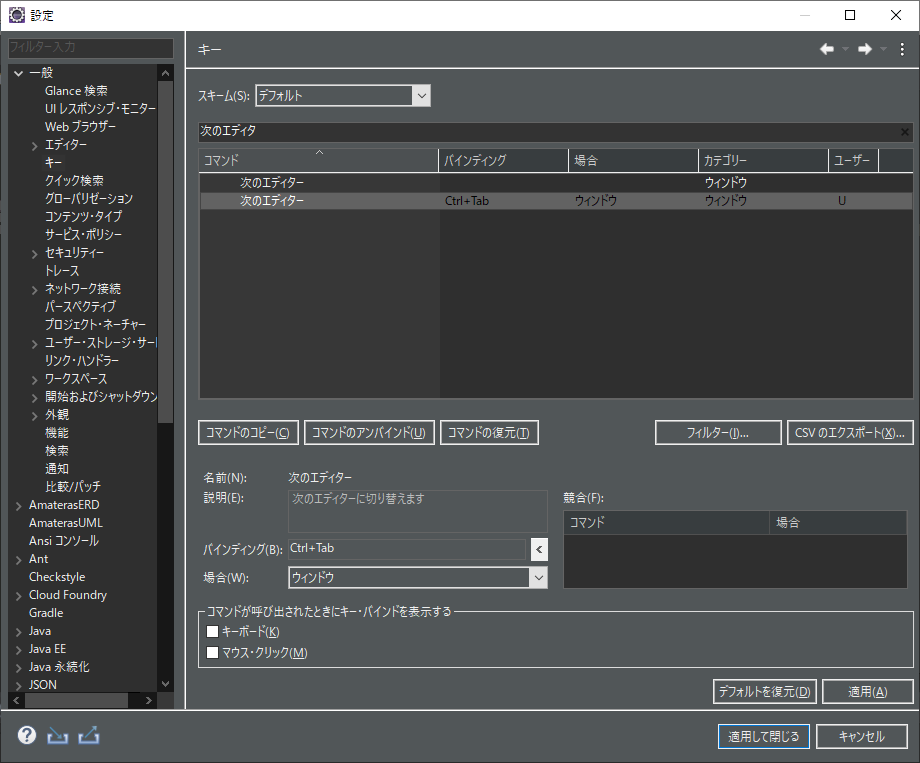Click tree scrollbar up arrow
920x763 pixels.
(165, 73)
